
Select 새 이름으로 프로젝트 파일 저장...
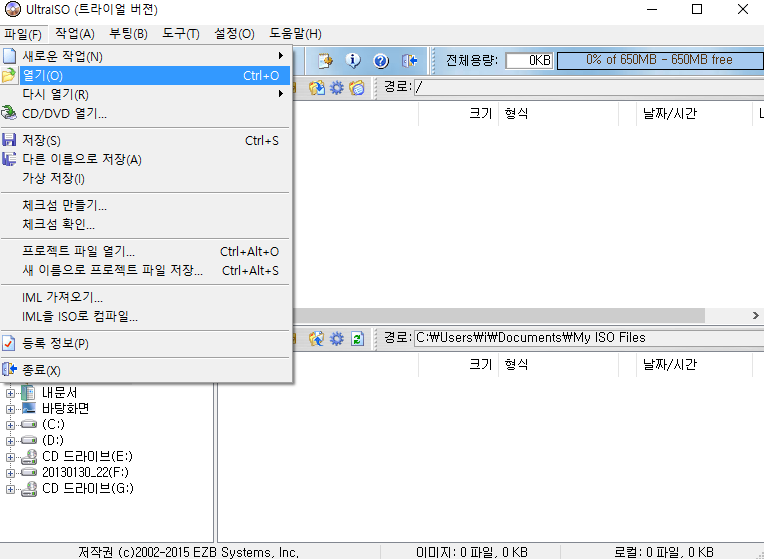[146, 270]
